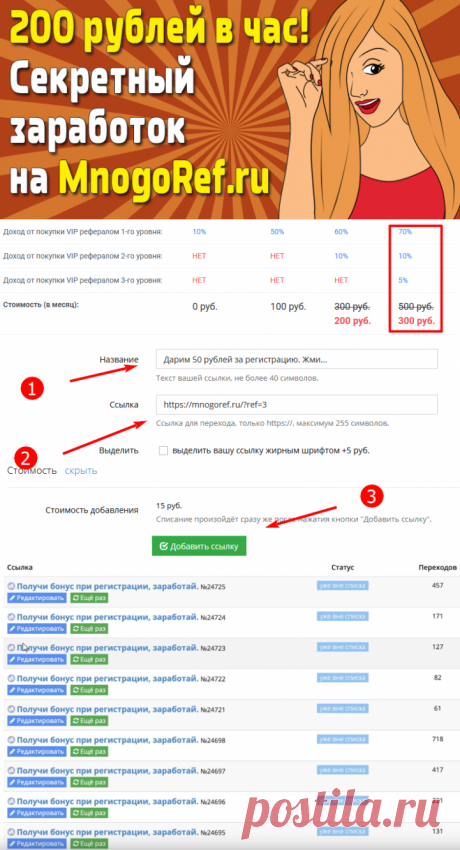
Task: Click the Название text field
Action: [x=296, y=359]
